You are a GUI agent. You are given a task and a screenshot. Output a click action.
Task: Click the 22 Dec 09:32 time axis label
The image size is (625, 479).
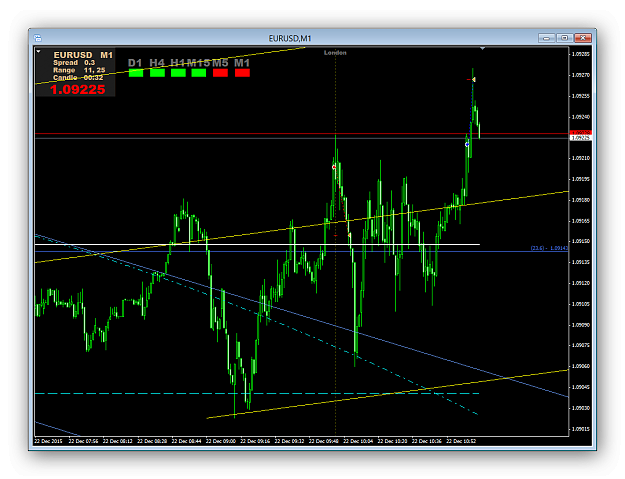[x=289, y=441]
